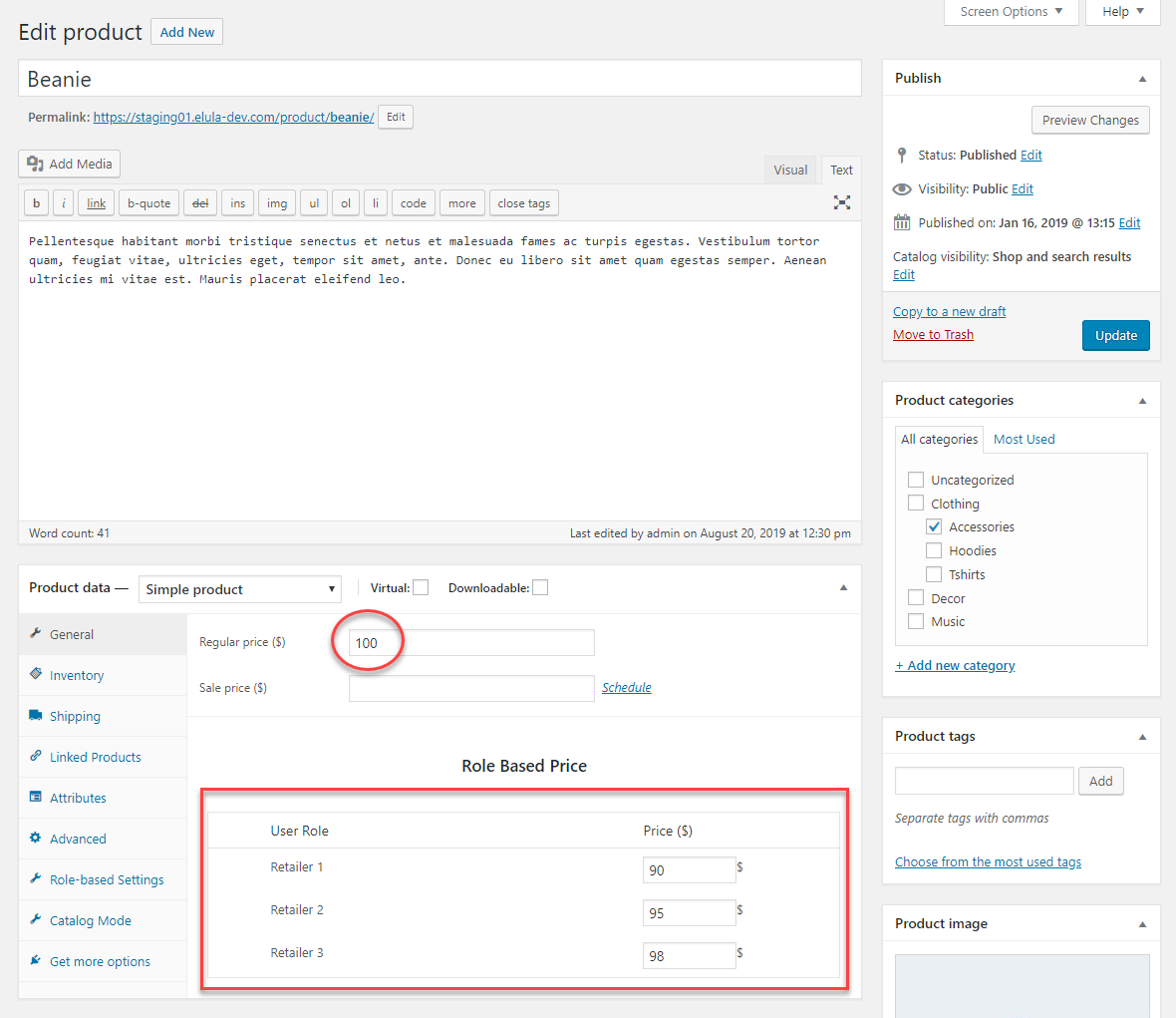Check the Clothing category
1176x1018 pixels.
(x=915, y=503)
